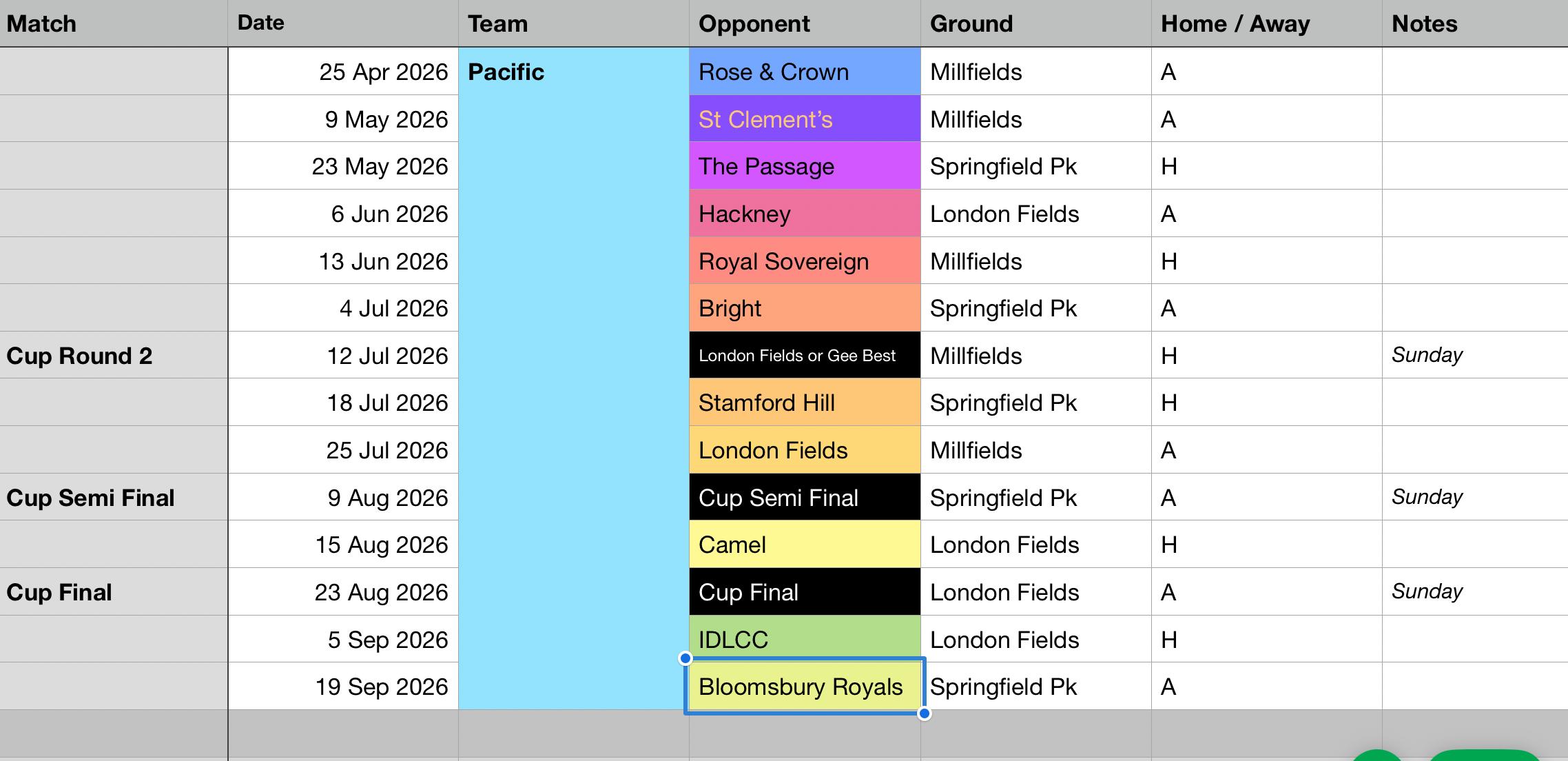Select the purple St Clement's cell
The width and height of the screenshot is (1568, 761).
coord(805,119)
